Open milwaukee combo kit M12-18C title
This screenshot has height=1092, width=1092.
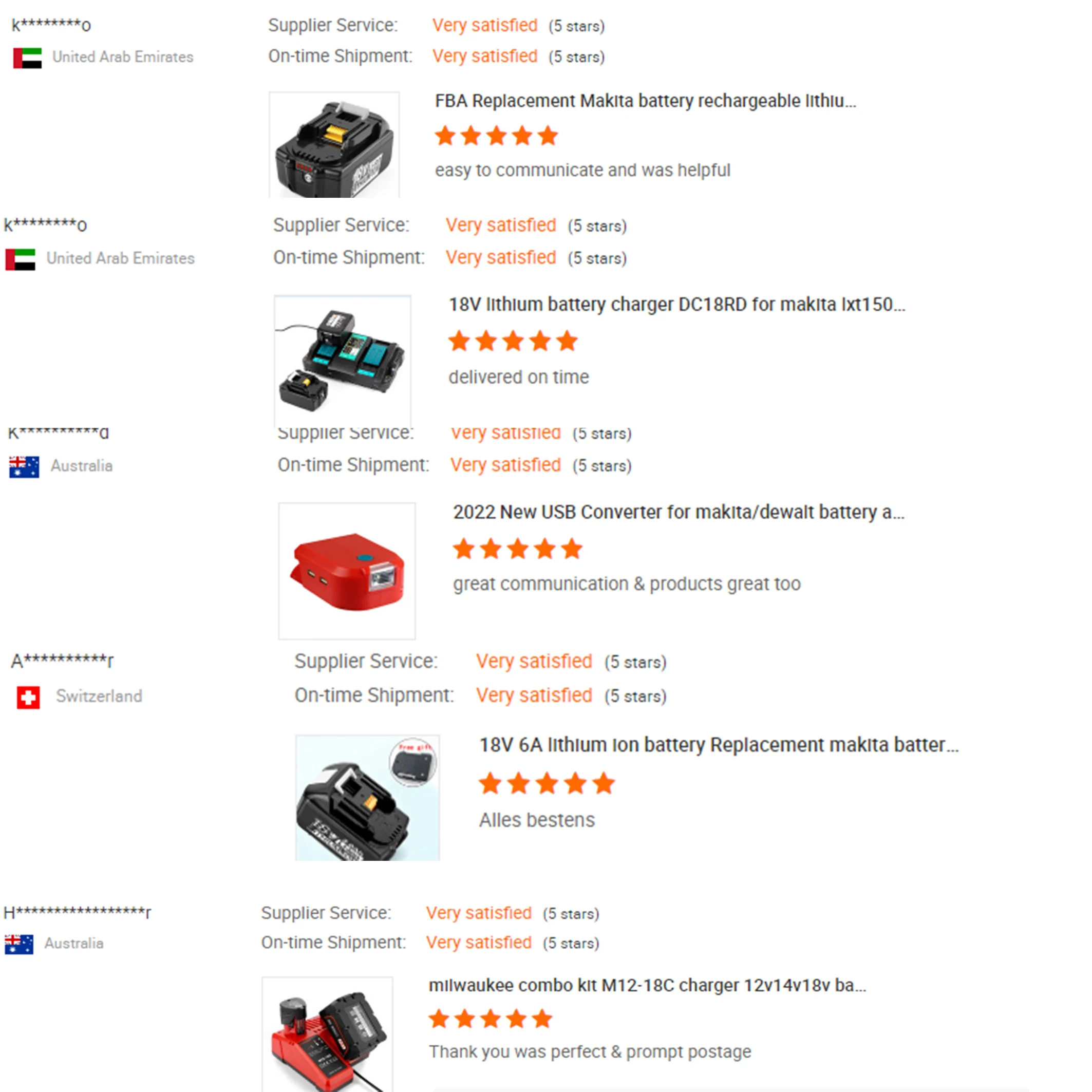pyautogui.click(x=647, y=985)
